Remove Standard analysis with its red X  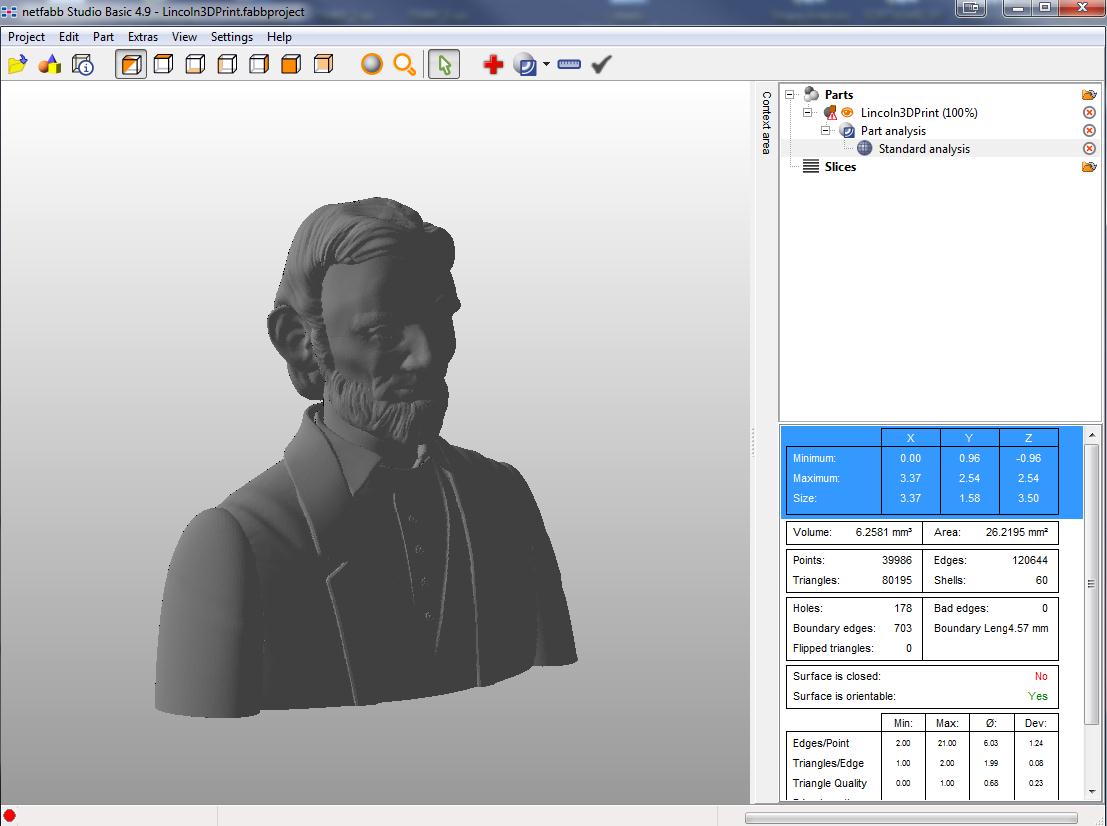pos(1089,149)
